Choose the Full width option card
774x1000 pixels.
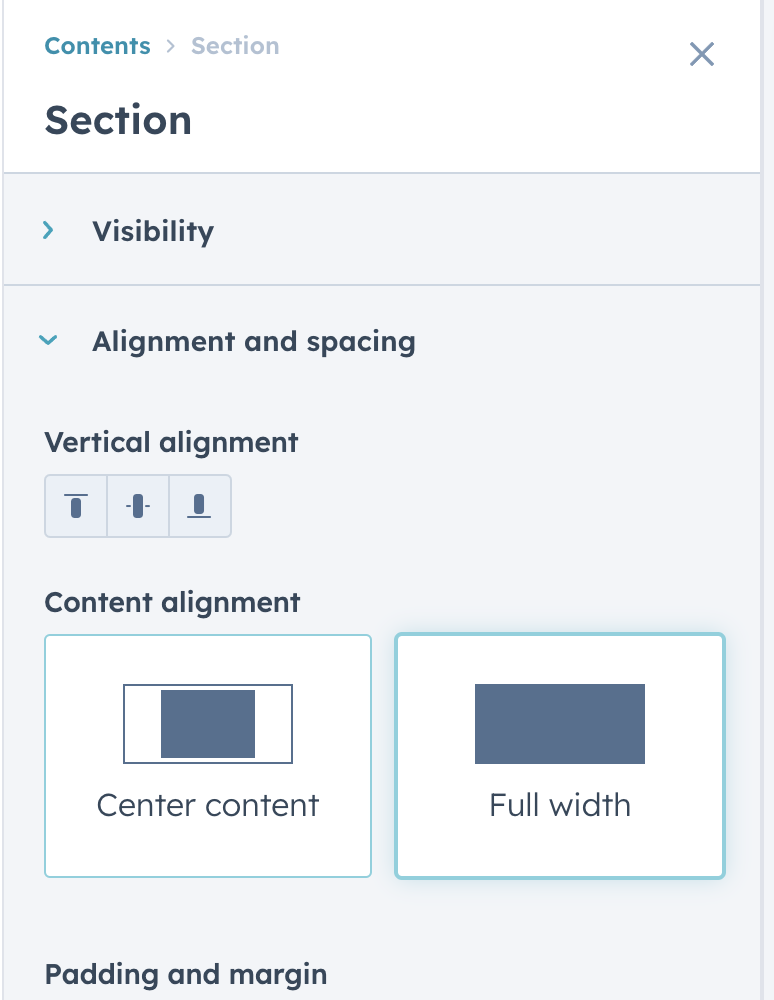(x=560, y=756)
